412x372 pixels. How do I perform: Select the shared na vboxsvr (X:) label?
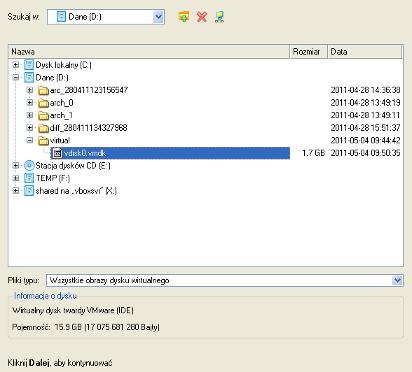click(x=76, y=191)
